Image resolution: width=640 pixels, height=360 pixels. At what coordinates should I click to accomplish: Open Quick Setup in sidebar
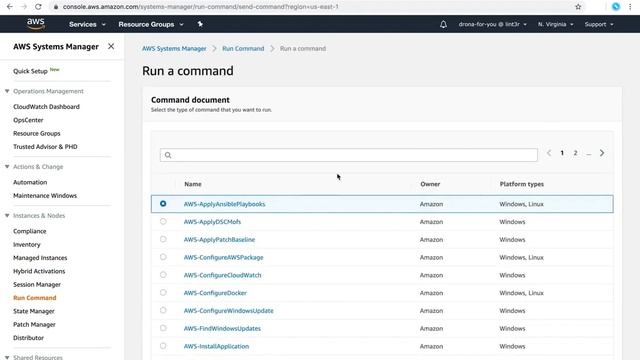point(30,71)
